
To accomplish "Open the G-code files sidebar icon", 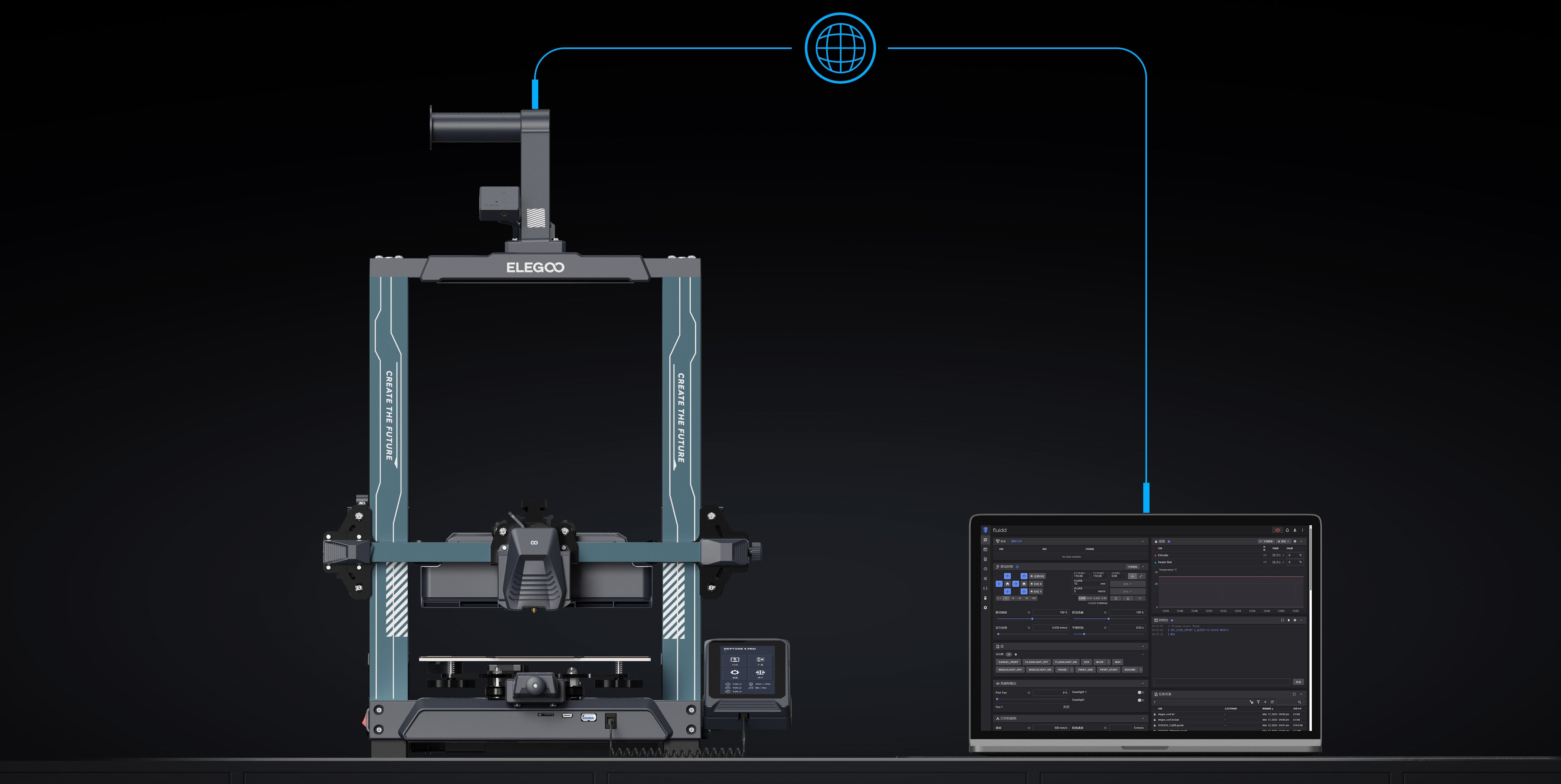I will pyautogui.click(x=985, y=559).
